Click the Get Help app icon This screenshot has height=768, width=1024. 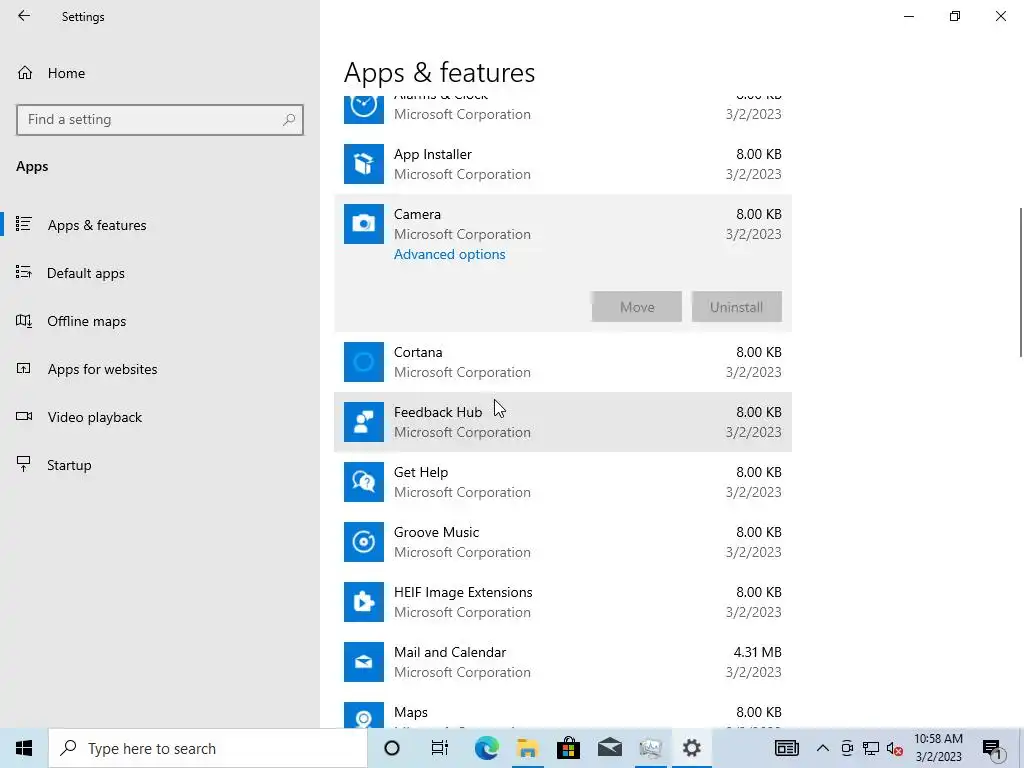364,482
